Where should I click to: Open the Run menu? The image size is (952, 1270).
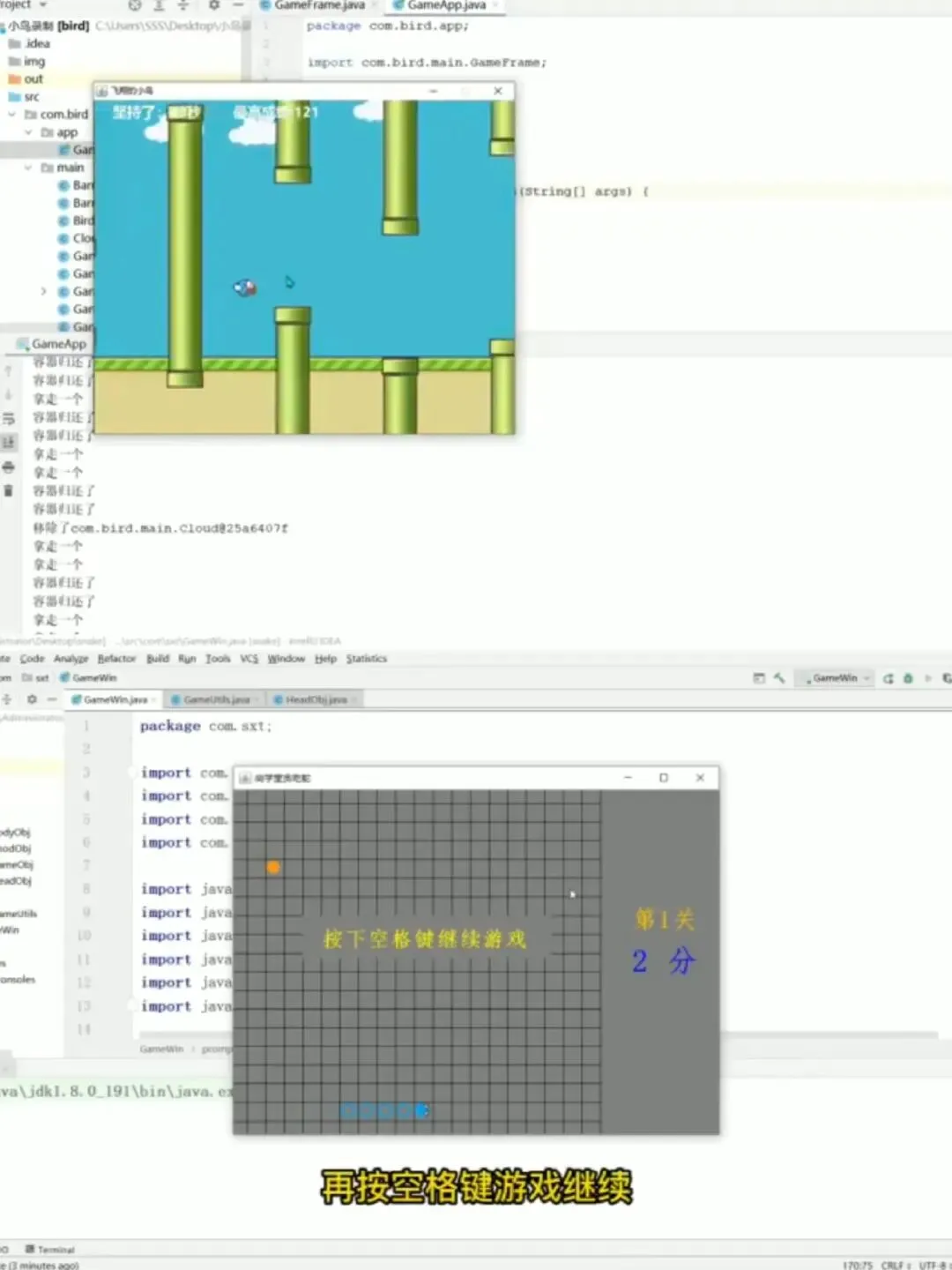(187, 659)
